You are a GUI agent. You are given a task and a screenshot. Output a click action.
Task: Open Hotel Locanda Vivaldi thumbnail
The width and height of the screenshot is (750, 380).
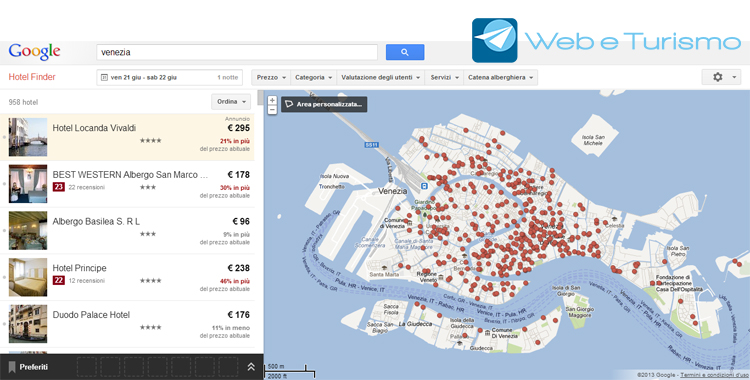pyautogui.click(x=28, y=137)
